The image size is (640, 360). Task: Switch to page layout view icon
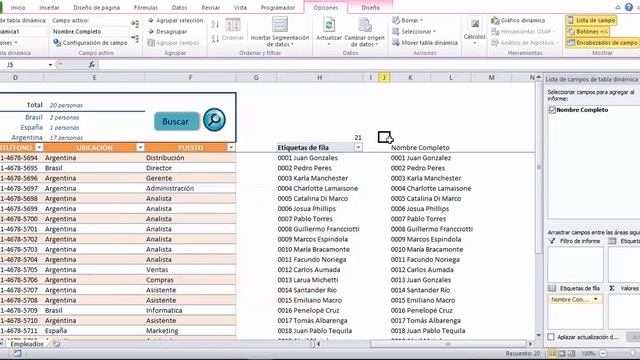pos(562,353)
